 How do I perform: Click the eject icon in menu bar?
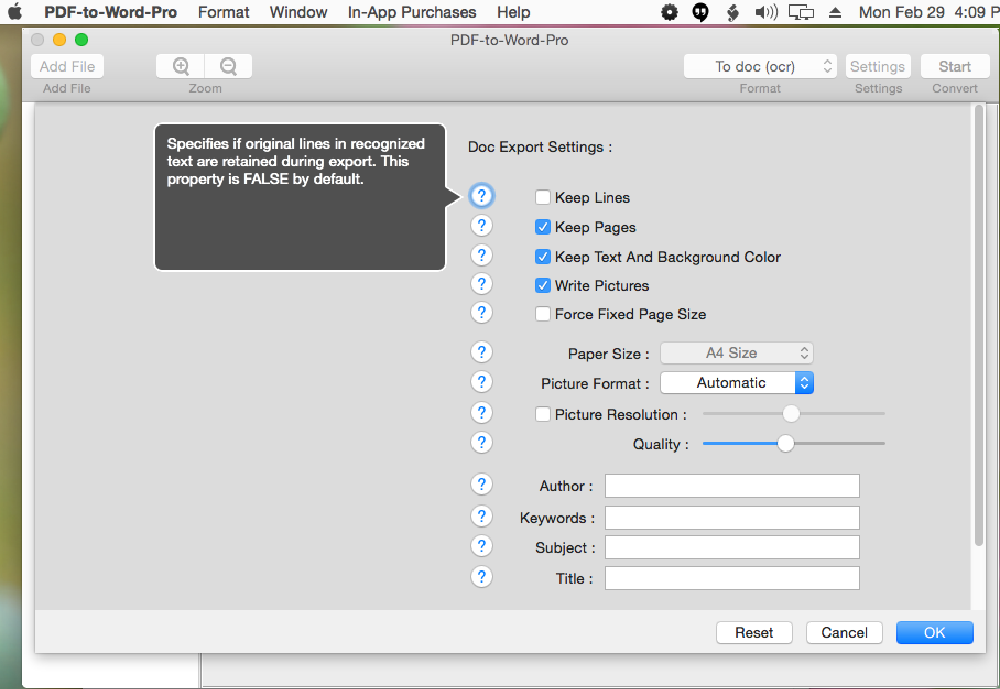[835, 12]
